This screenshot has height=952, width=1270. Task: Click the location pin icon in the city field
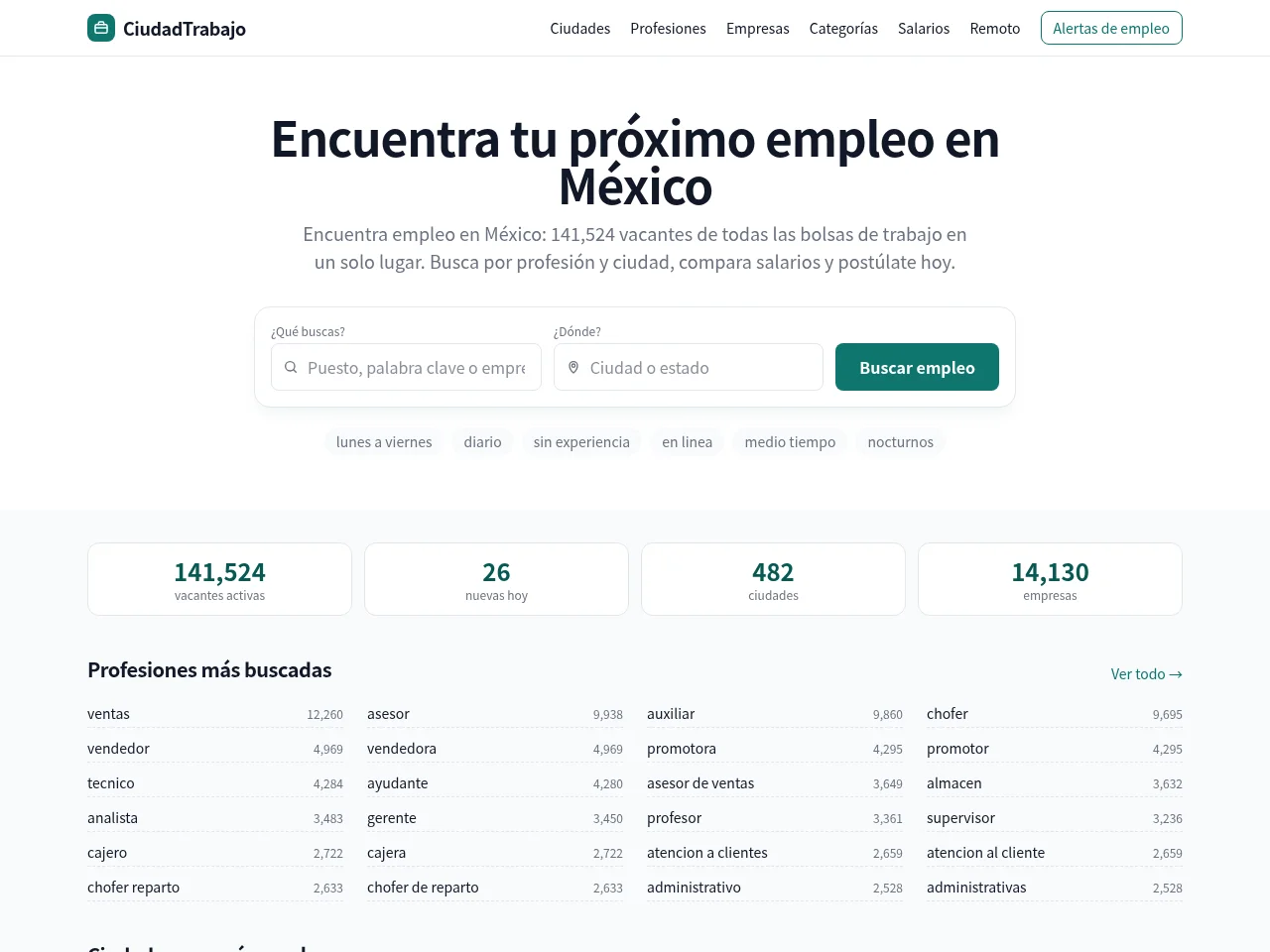[x=573, y=367]
